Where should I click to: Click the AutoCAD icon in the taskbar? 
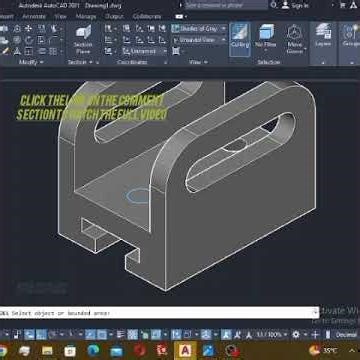click(x=185, y=350)
